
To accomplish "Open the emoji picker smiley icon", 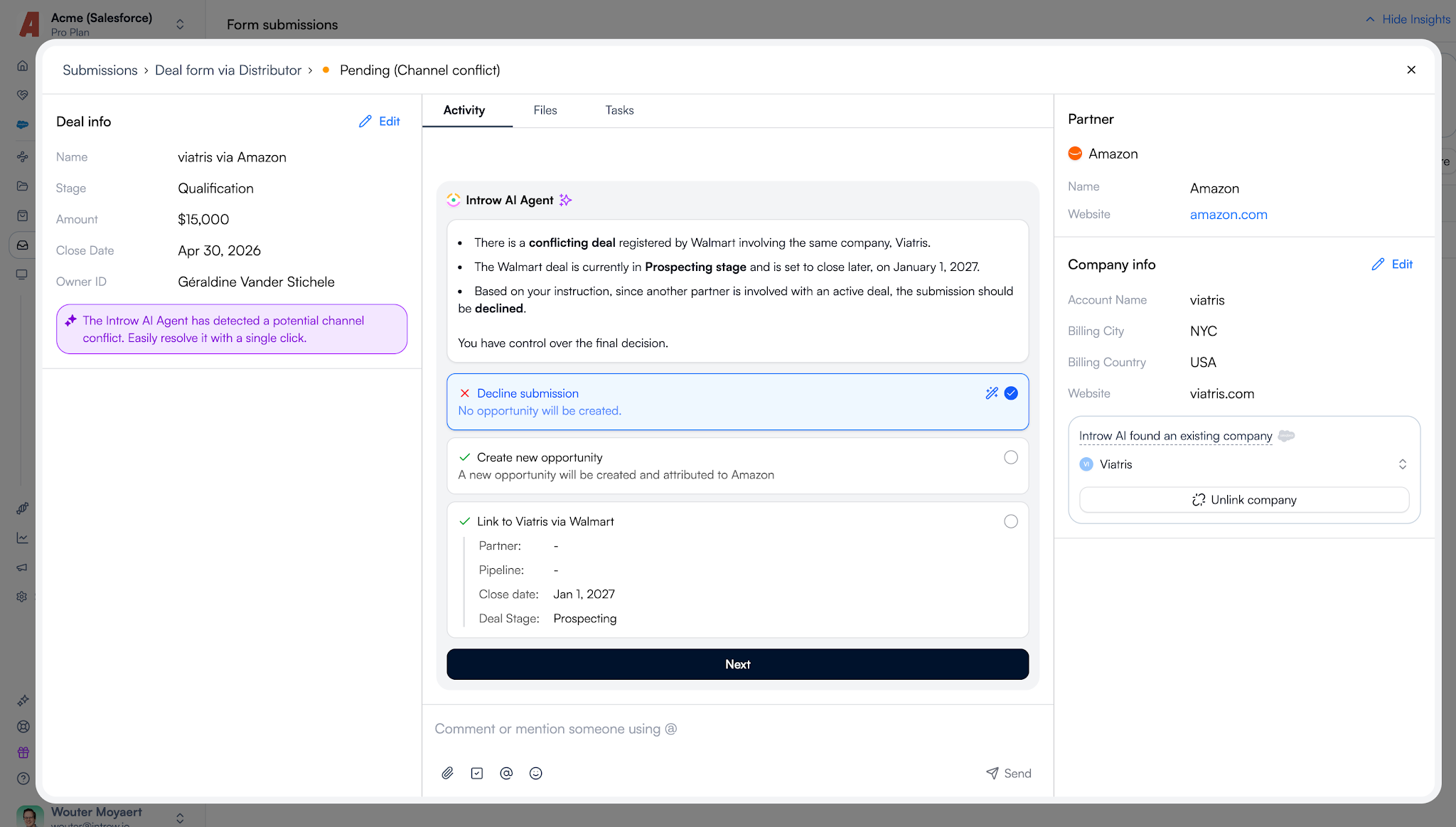I will coord(536,774).
